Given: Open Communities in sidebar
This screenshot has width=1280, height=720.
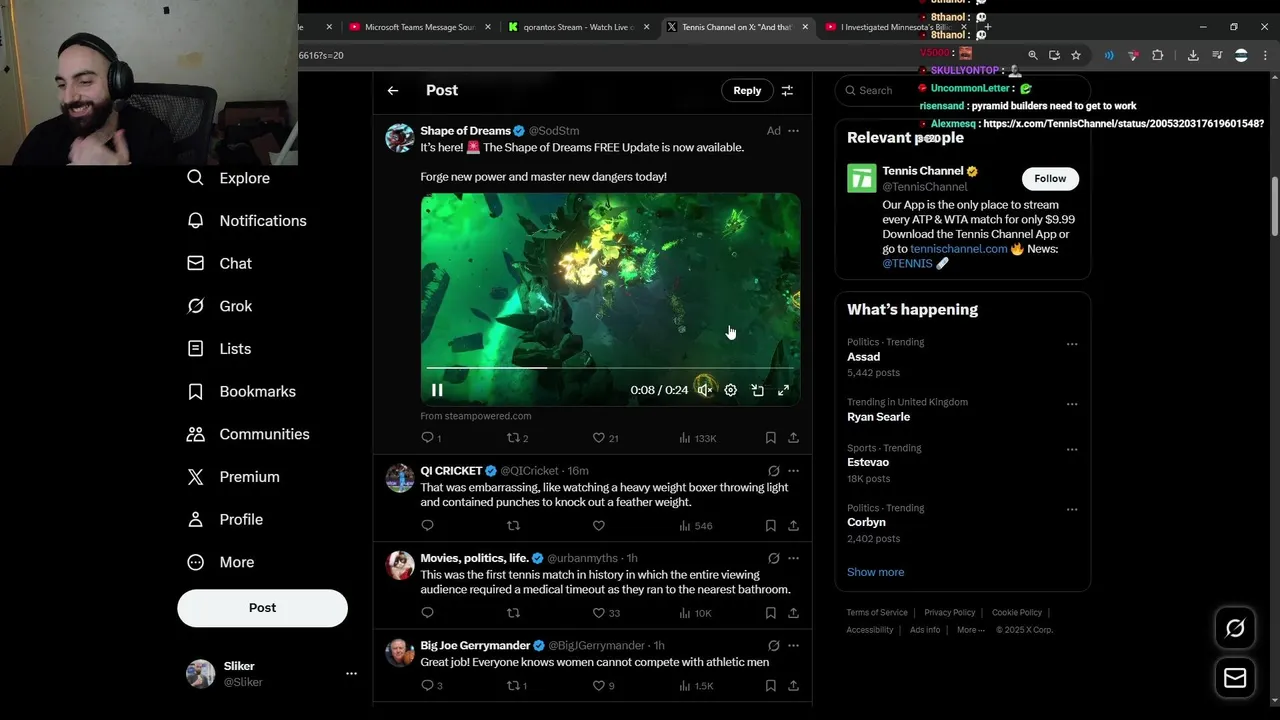Looking at the screenshot, I should click(x=249, y=434).
